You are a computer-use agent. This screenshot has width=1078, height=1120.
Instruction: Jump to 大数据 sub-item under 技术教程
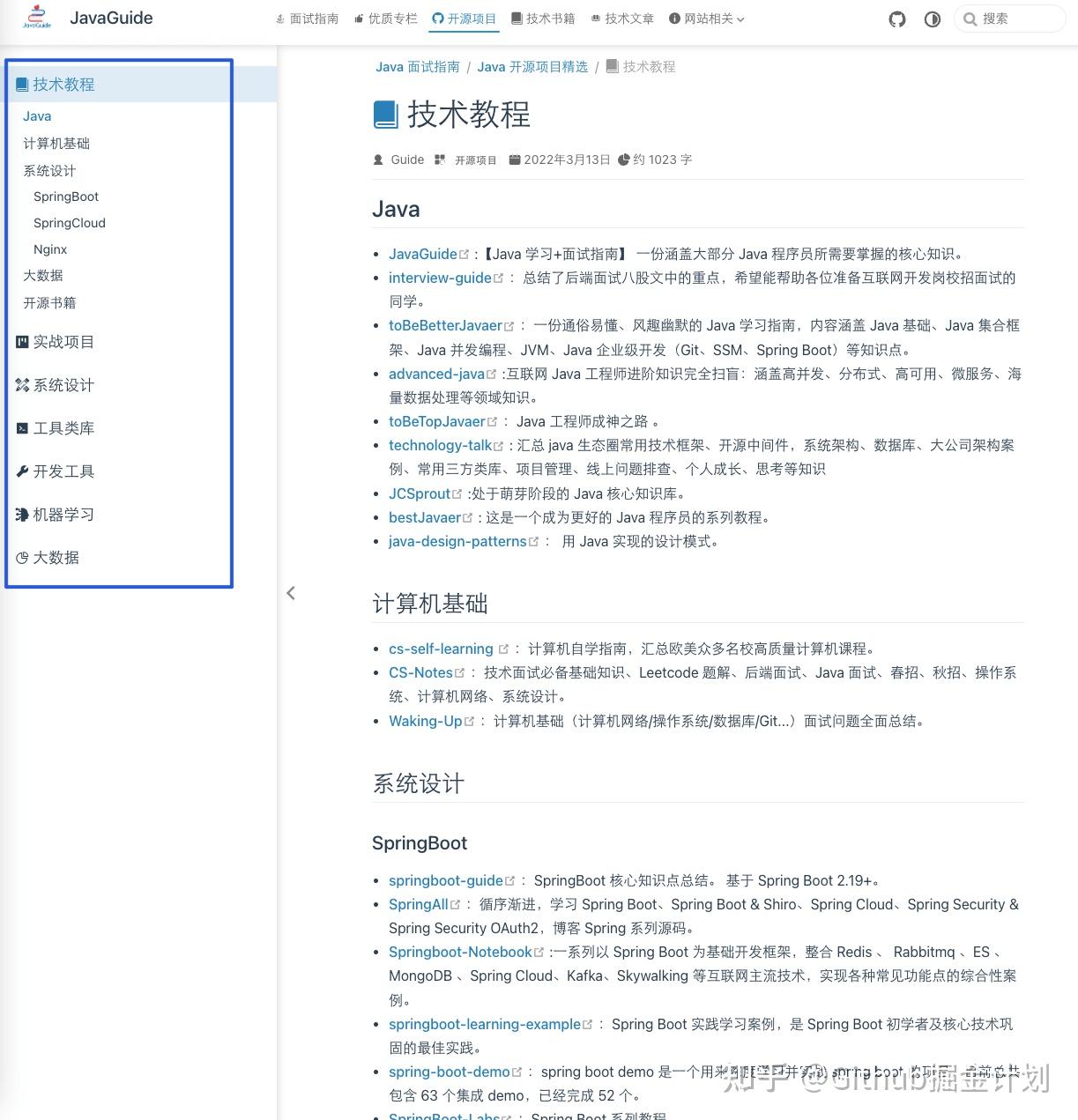point(43,276)
